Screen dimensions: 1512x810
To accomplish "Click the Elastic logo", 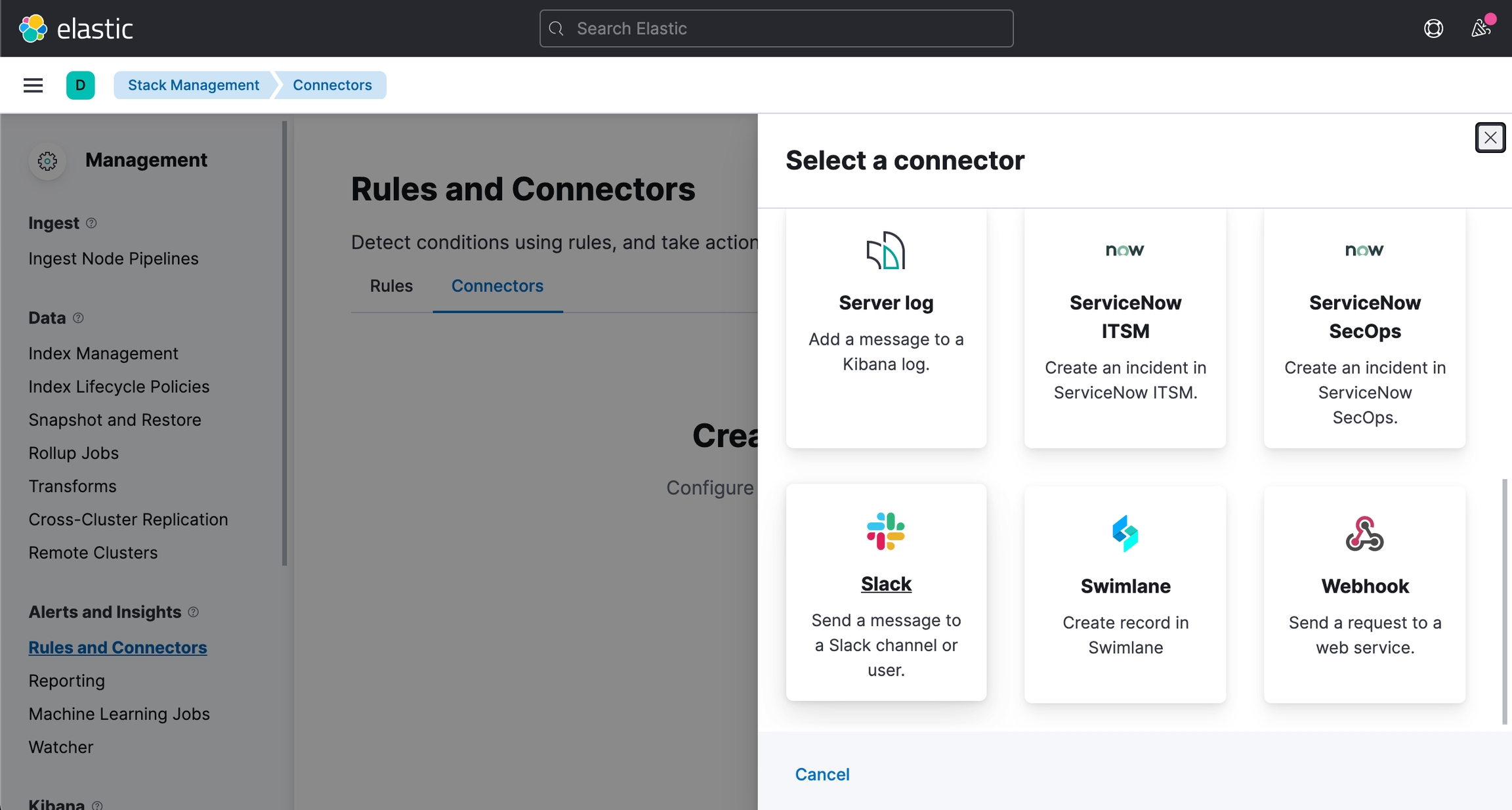I will pos(76,28).
